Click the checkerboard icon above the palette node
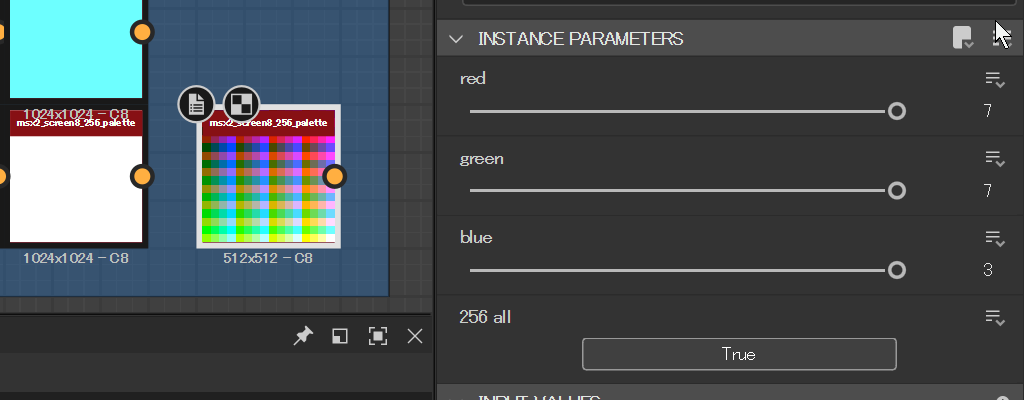 [x=241, y=103]
